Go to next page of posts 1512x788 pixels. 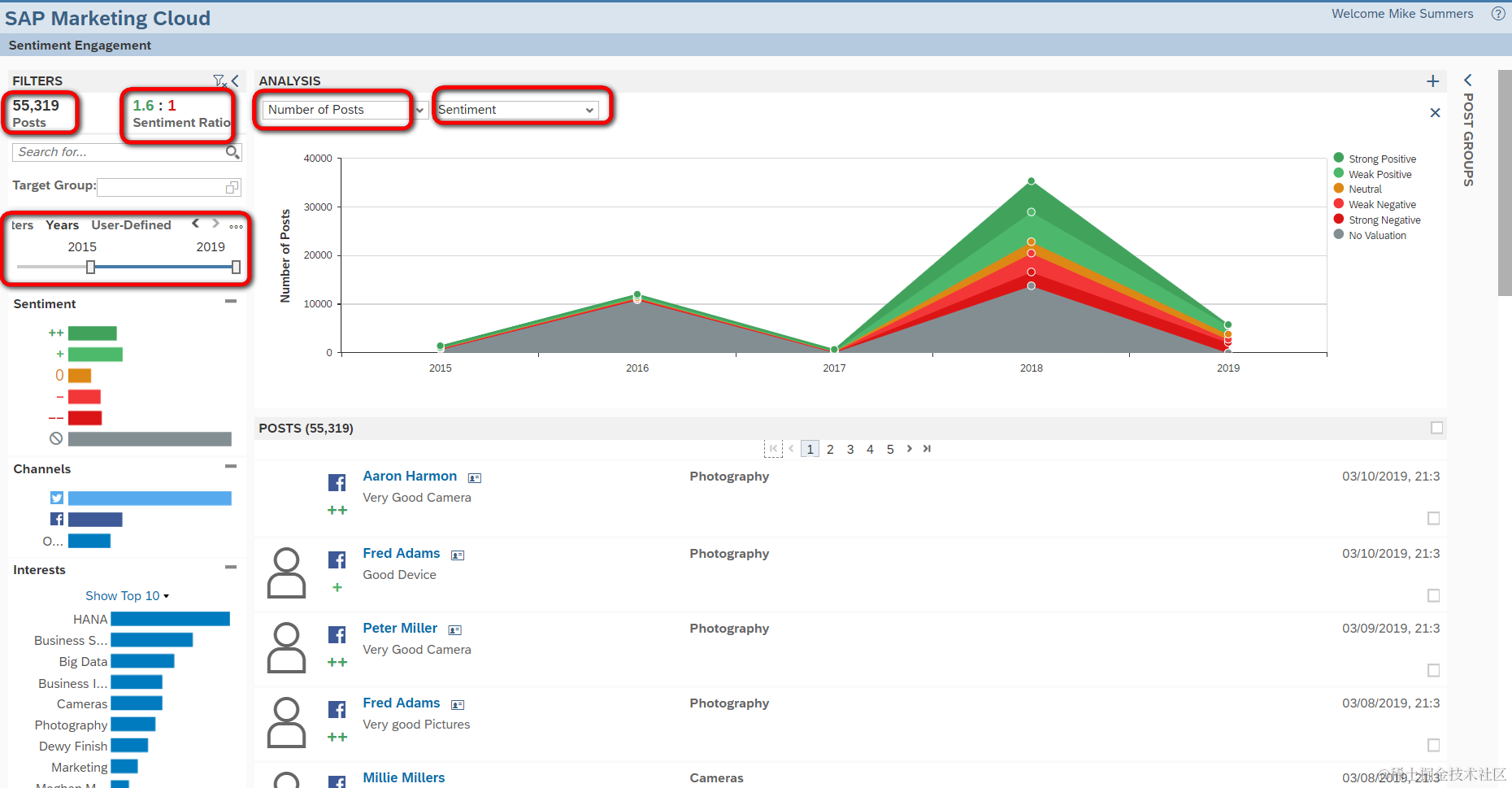(909, 449)
